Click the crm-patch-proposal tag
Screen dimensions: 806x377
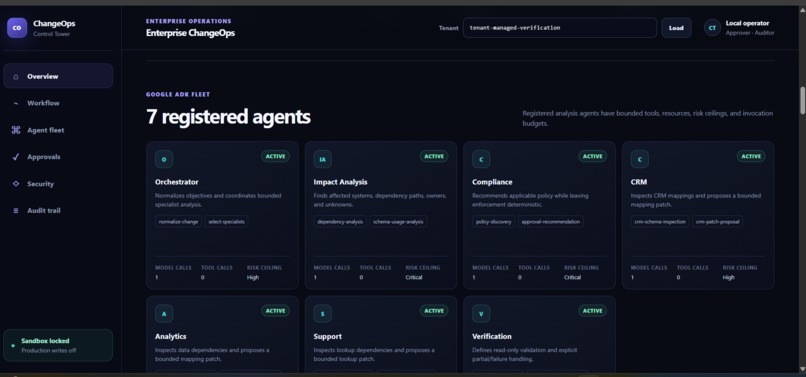tap(718, 222)
